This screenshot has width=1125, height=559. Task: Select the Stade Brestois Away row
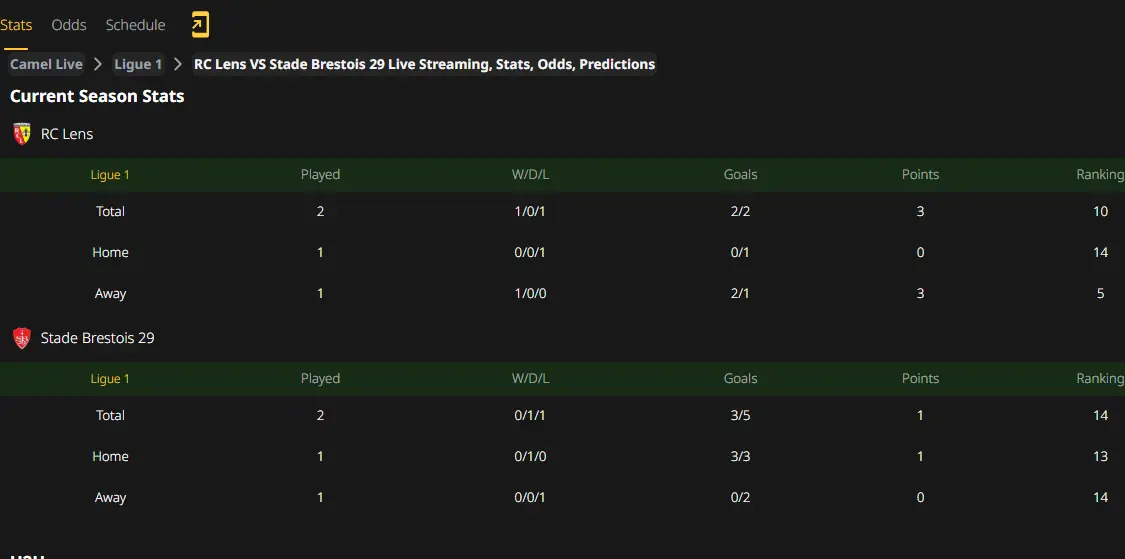562,498
